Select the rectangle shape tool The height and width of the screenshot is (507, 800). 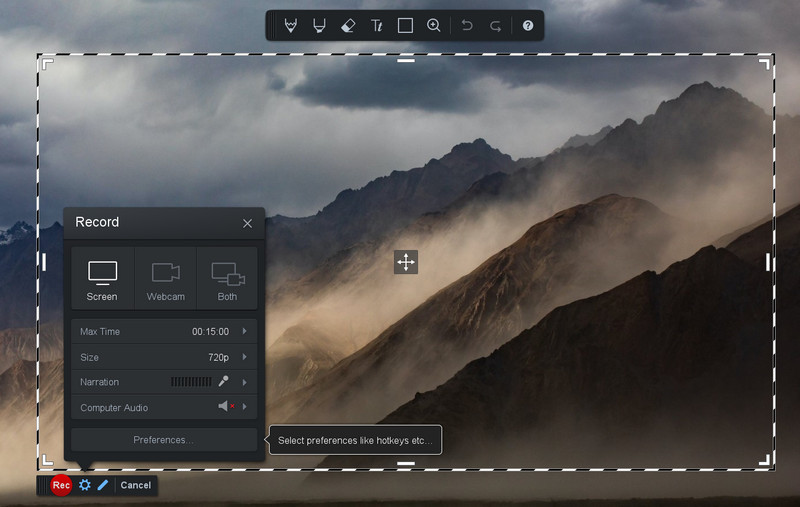[405, 26]
